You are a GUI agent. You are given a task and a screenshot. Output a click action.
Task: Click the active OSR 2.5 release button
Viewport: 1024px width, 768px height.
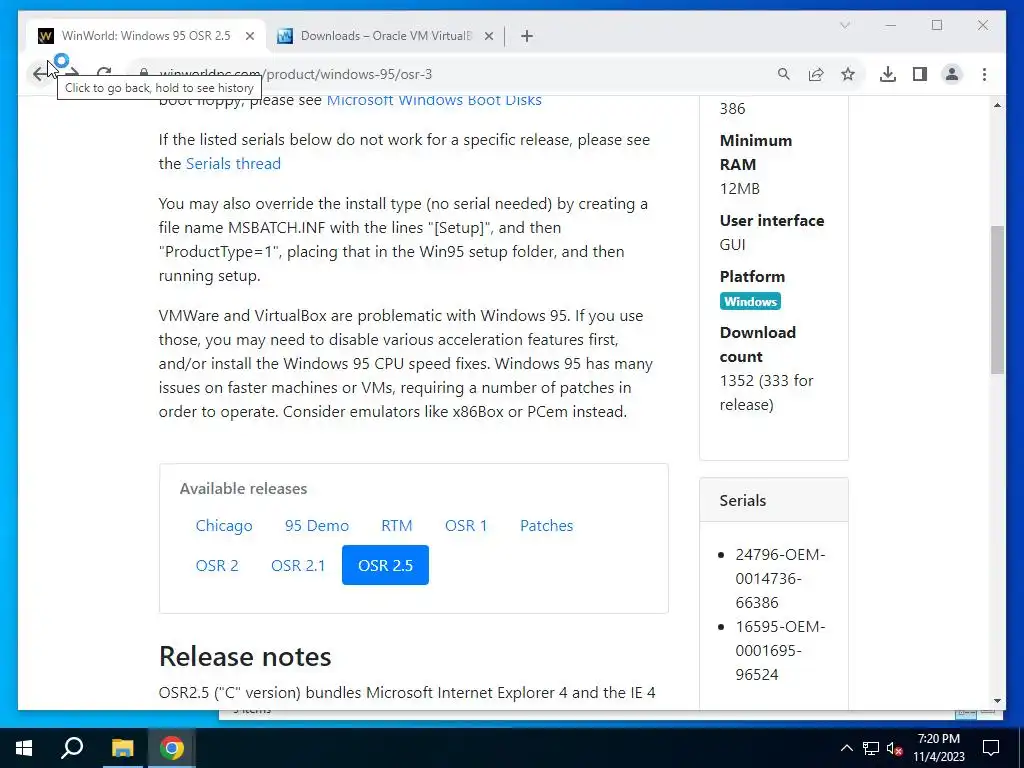[x=385, y=565]
